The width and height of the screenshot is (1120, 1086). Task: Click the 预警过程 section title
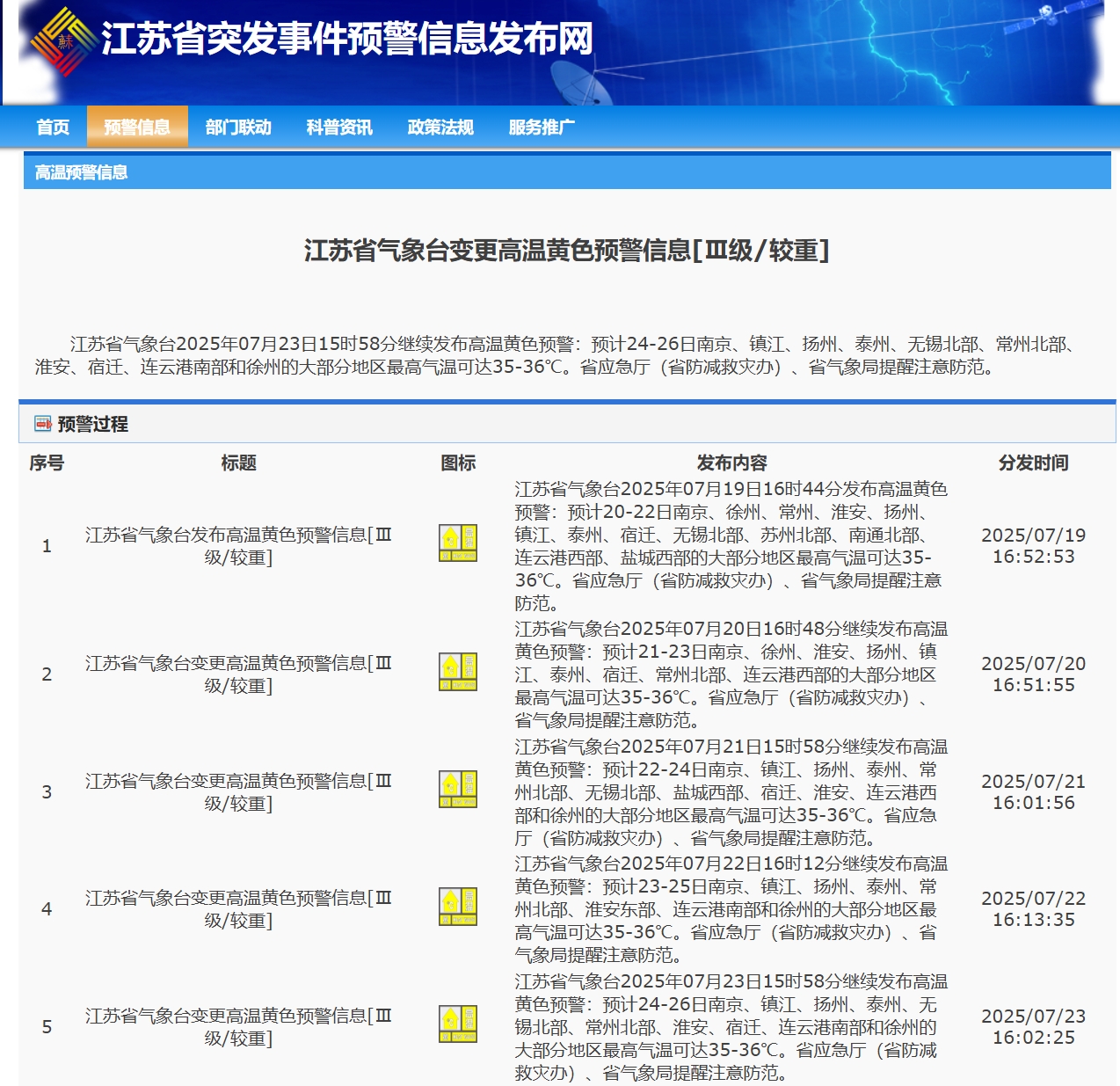tap(93, 425)
